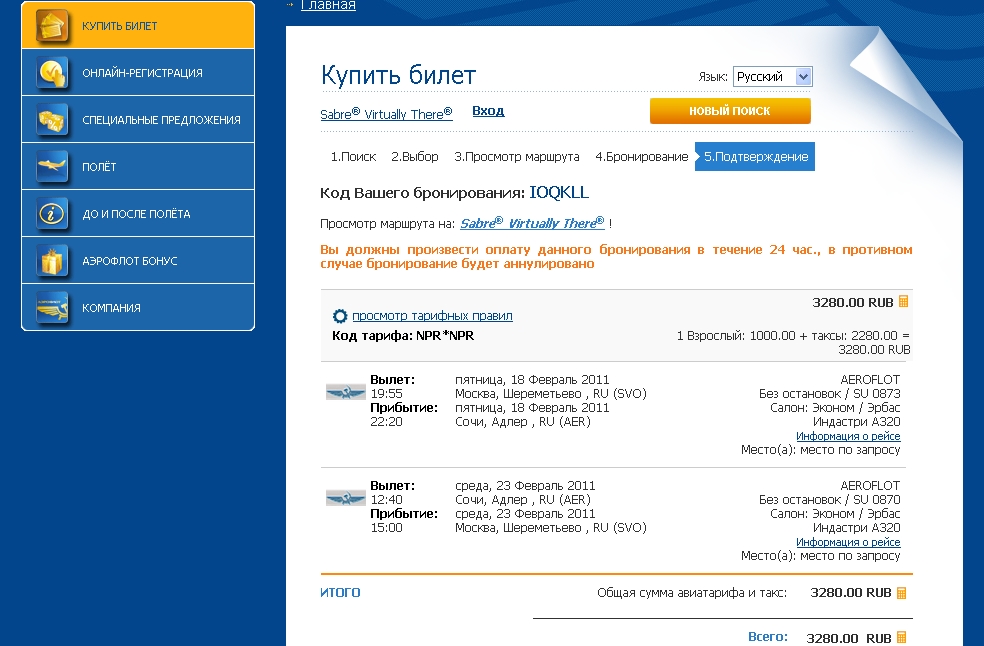This screenshot has height=646, width=984.
Task: Click the gear icon by просмотр тарифных правил
Action: click(340, 316)
